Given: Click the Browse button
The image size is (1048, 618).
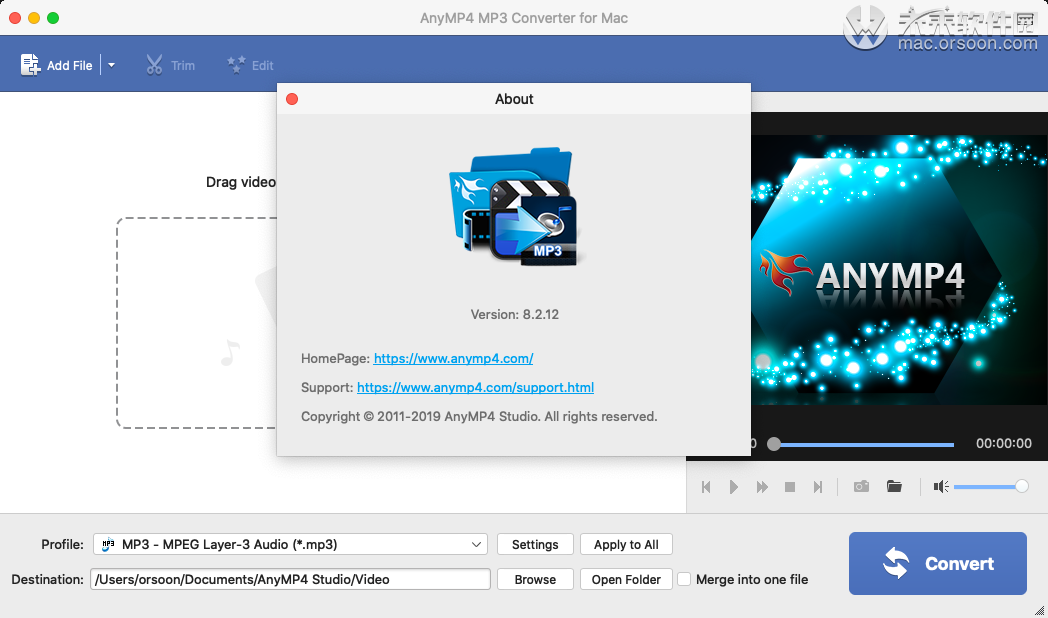Looking at the screenshot, I should coord(535,579).
